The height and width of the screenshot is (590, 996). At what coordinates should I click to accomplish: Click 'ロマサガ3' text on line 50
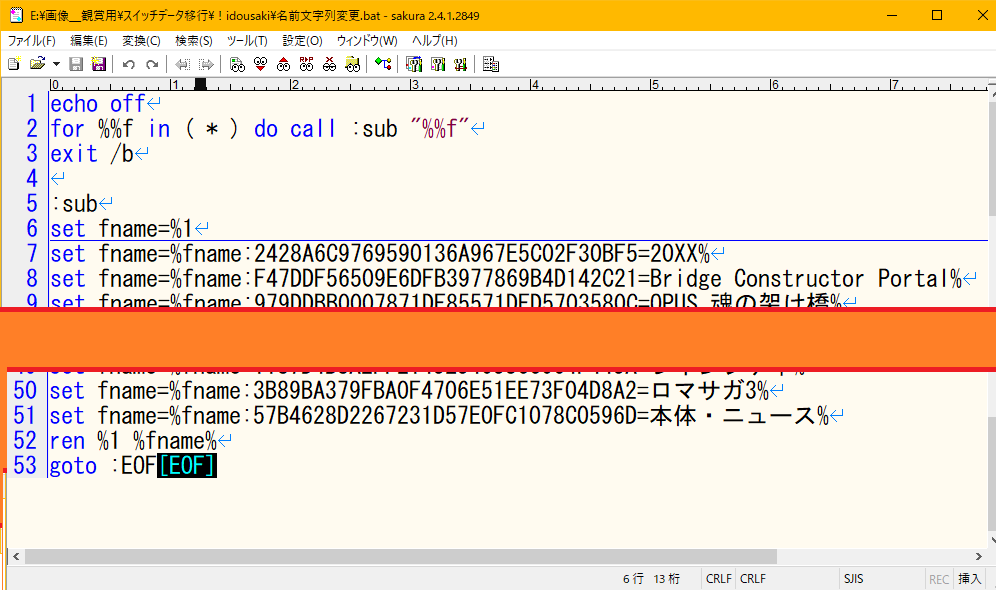pyautogui.click(x=703, y=391)
